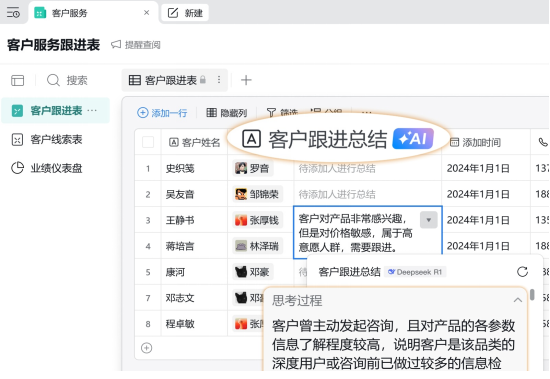Click the 提醒查阅 reminder link

point(136,45)
